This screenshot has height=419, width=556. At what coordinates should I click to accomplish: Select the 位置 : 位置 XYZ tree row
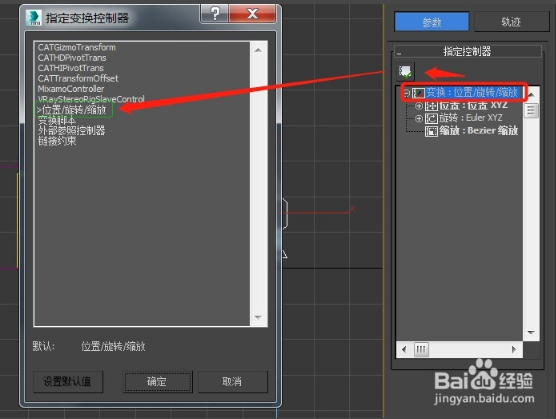(x=473, y=106)
